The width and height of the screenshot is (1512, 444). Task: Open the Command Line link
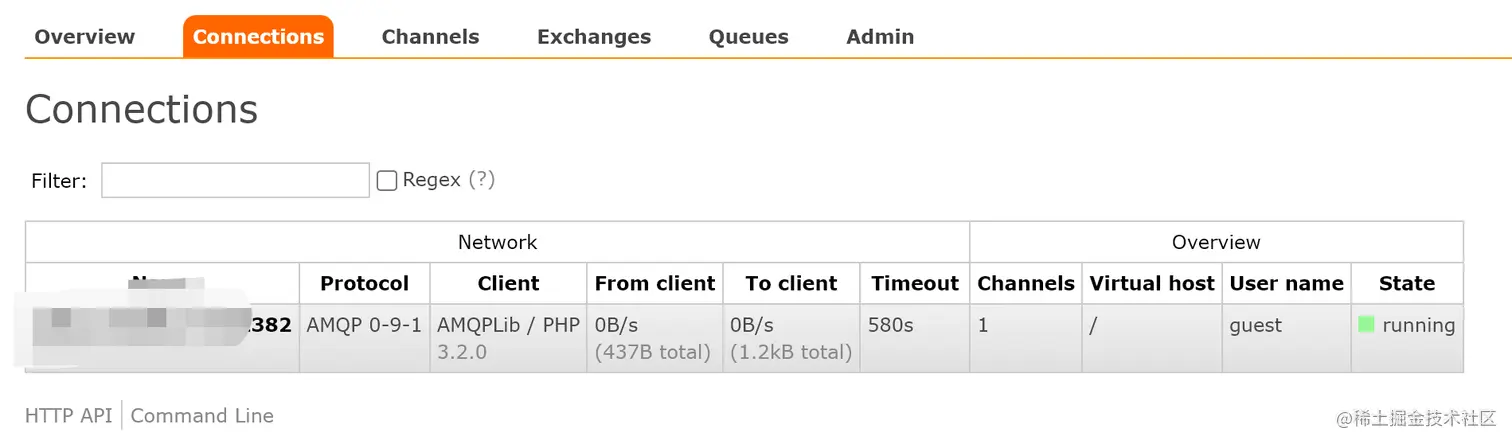(x=202, y=416)
